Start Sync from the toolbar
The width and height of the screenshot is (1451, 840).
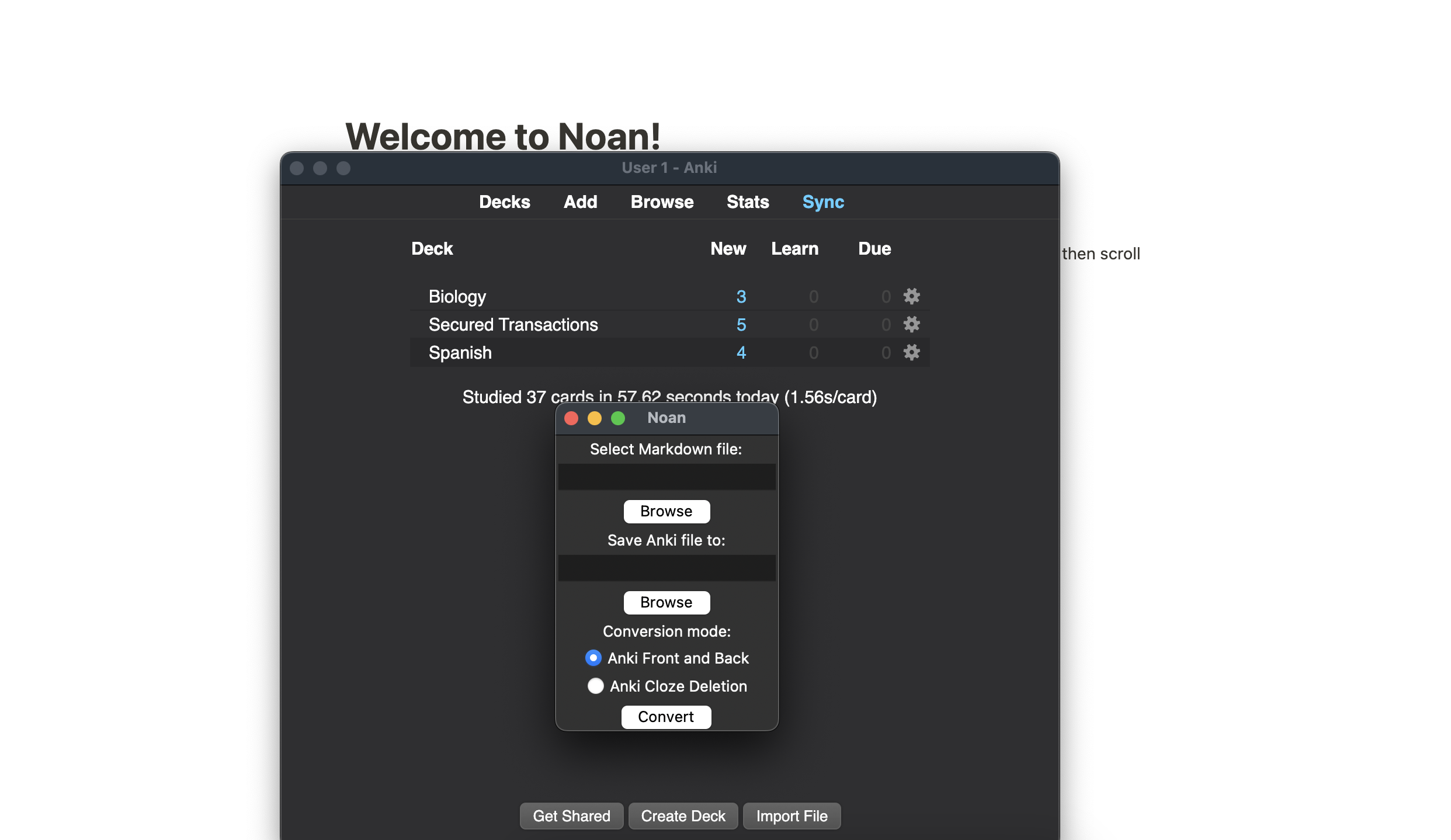pos(823,202)
